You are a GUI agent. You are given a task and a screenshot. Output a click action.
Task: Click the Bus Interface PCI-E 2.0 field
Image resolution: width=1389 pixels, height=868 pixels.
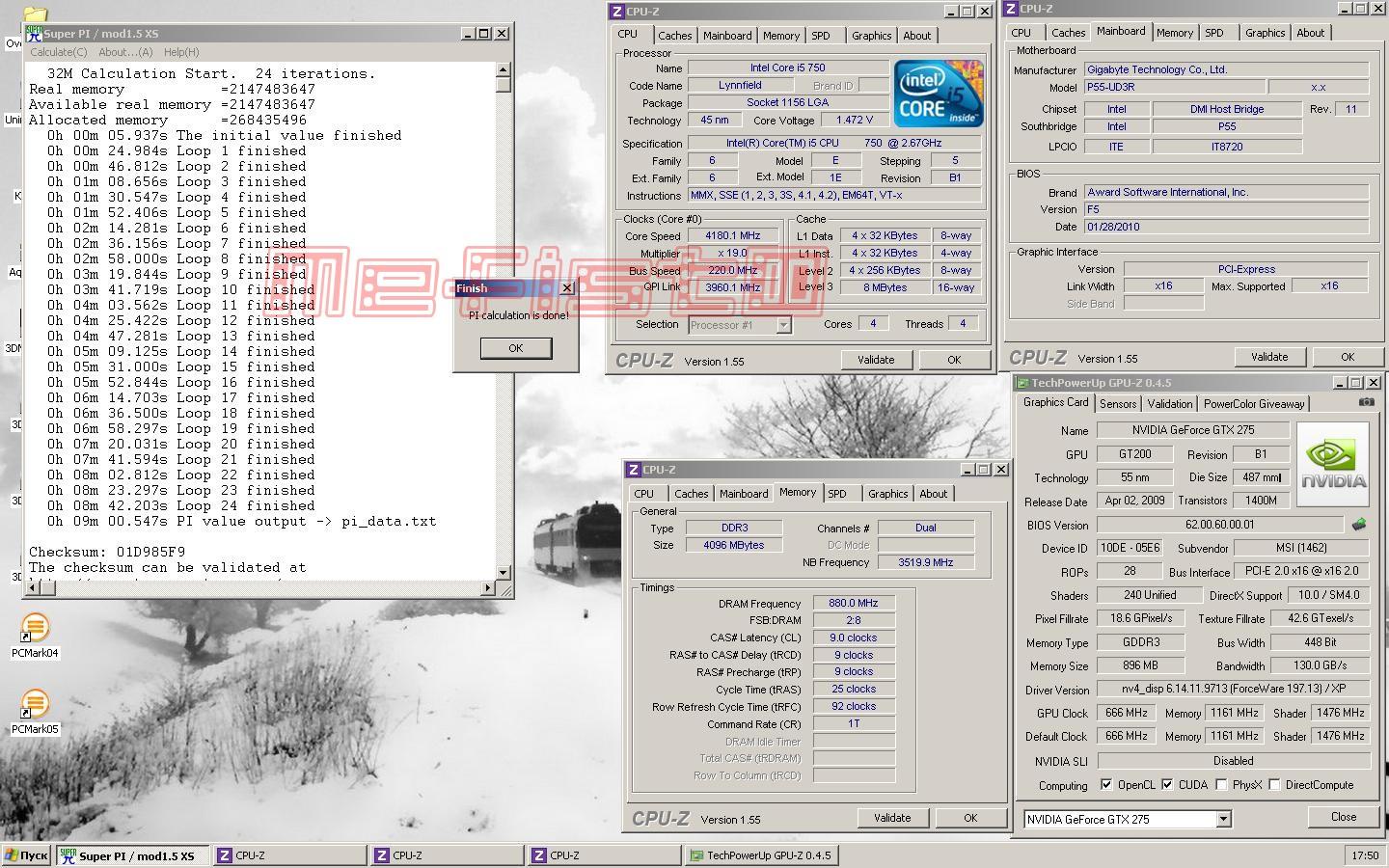[x=1301, y=571]
